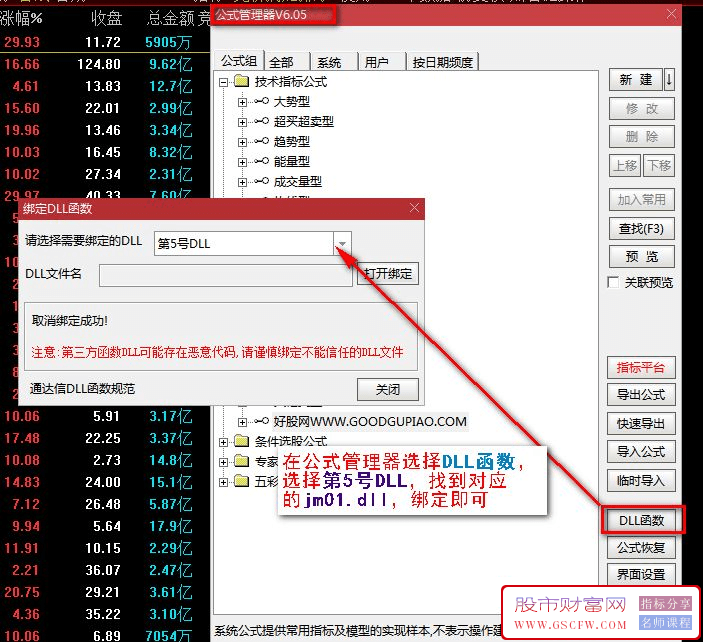Select the 条件选股公式 folder icon
The width and height of the screenshot is (703, 642).
point(242,441)
